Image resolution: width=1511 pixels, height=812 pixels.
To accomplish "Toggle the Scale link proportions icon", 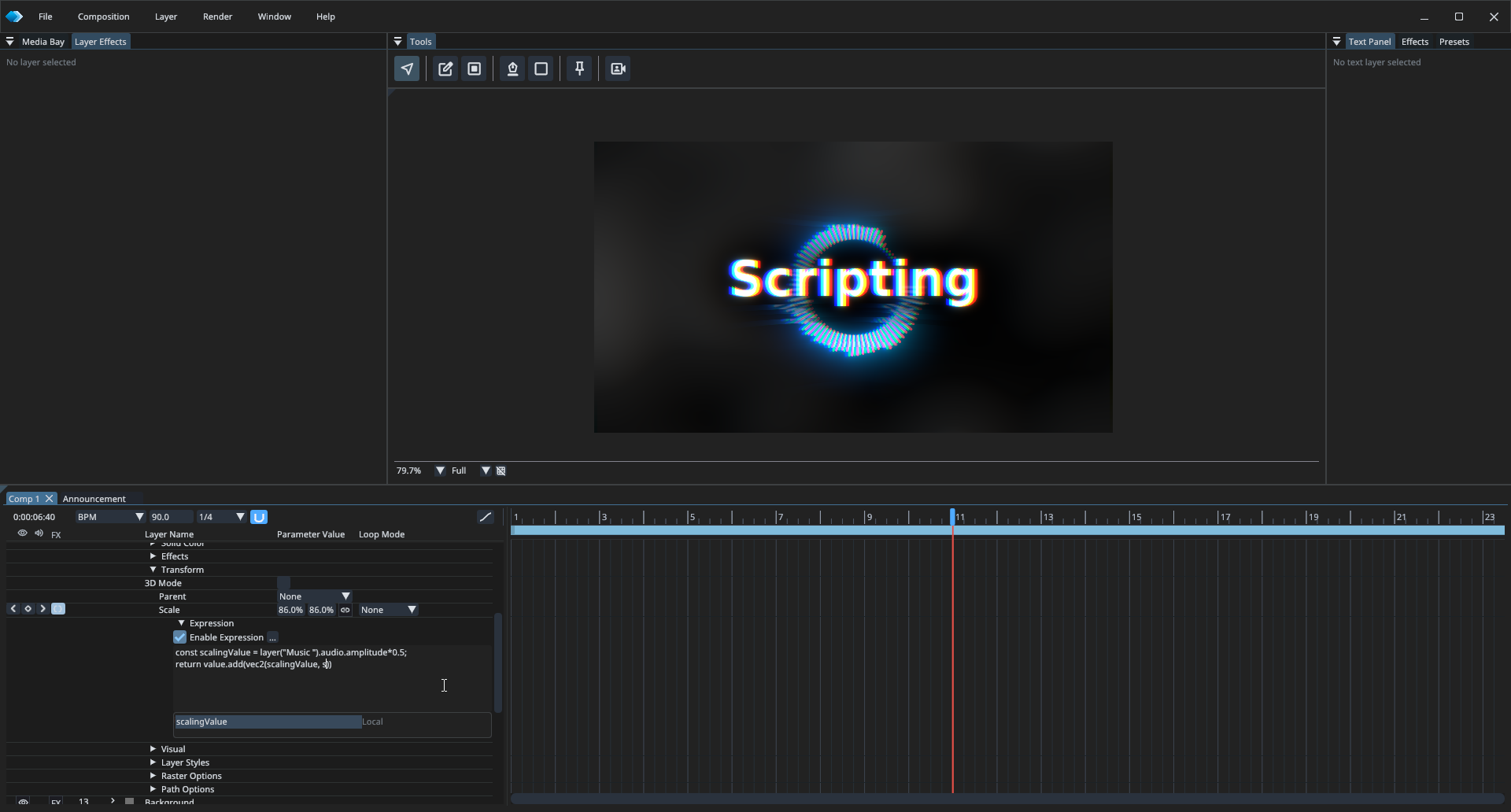I will tap(345, 610).
